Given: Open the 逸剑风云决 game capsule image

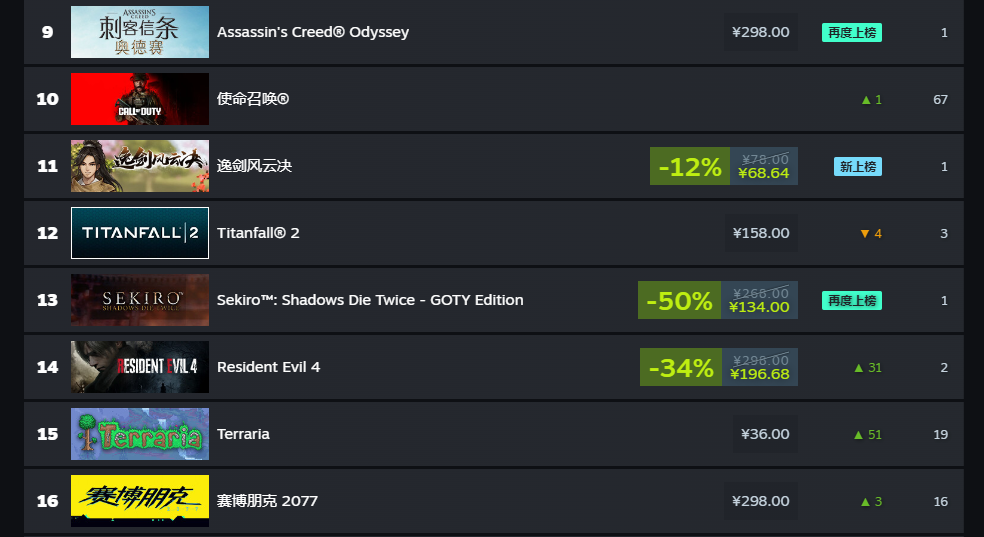Looking at the screenshot, I should 140,166.
